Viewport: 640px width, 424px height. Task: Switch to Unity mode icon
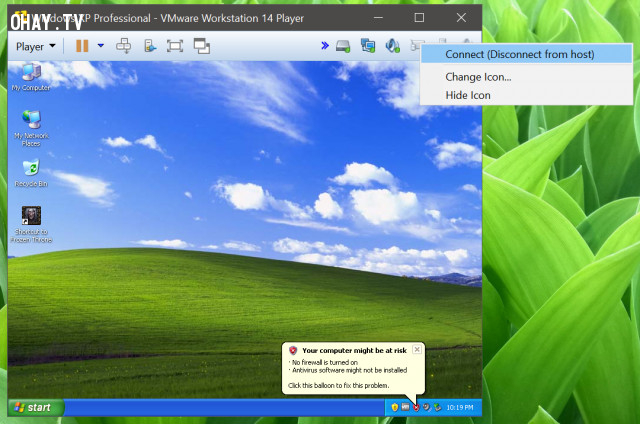point(202,46)
